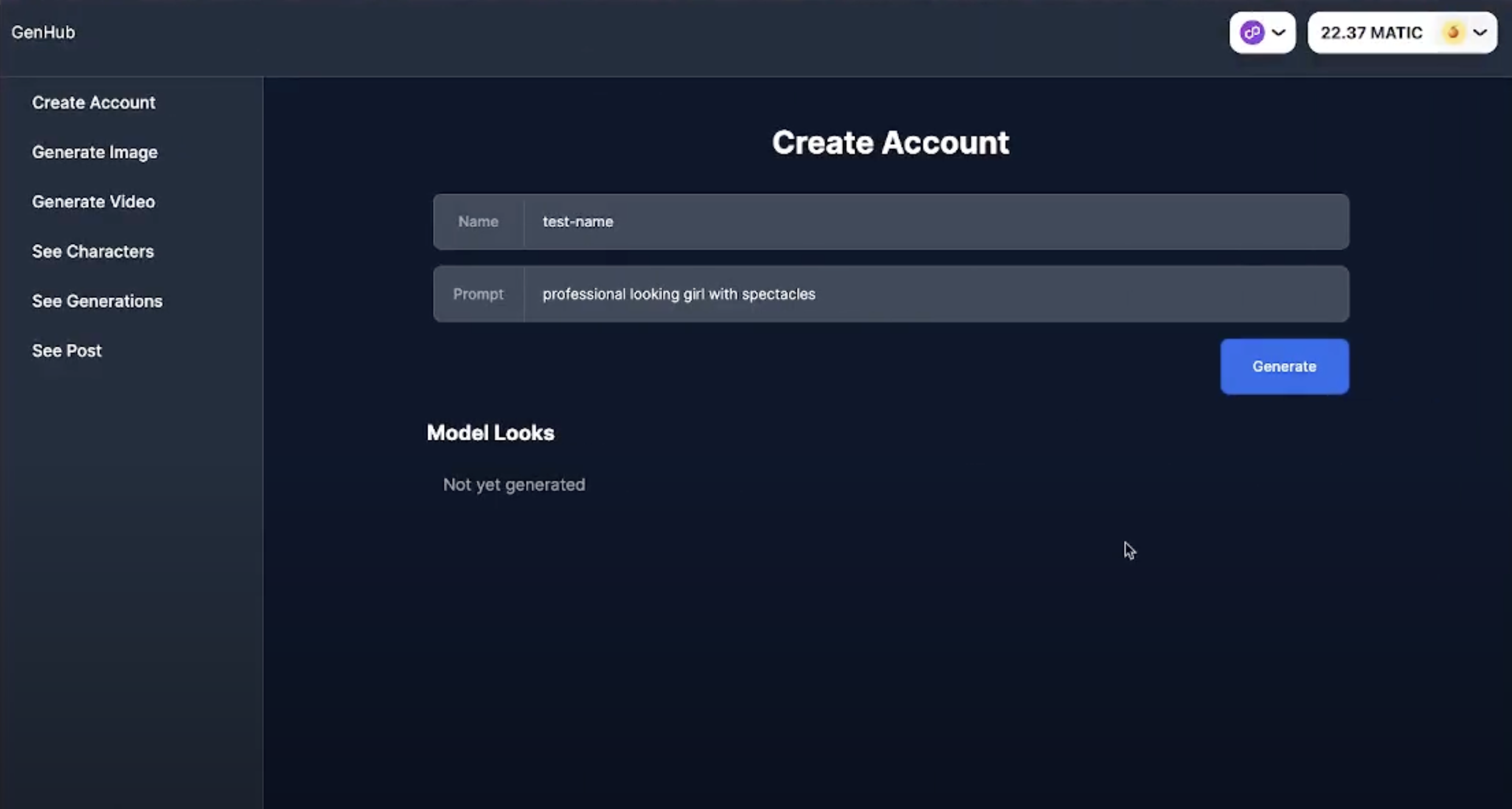This screenshot has width=1512, height=809.
Task: Open the Generate Video section
Action: [94, 202]
